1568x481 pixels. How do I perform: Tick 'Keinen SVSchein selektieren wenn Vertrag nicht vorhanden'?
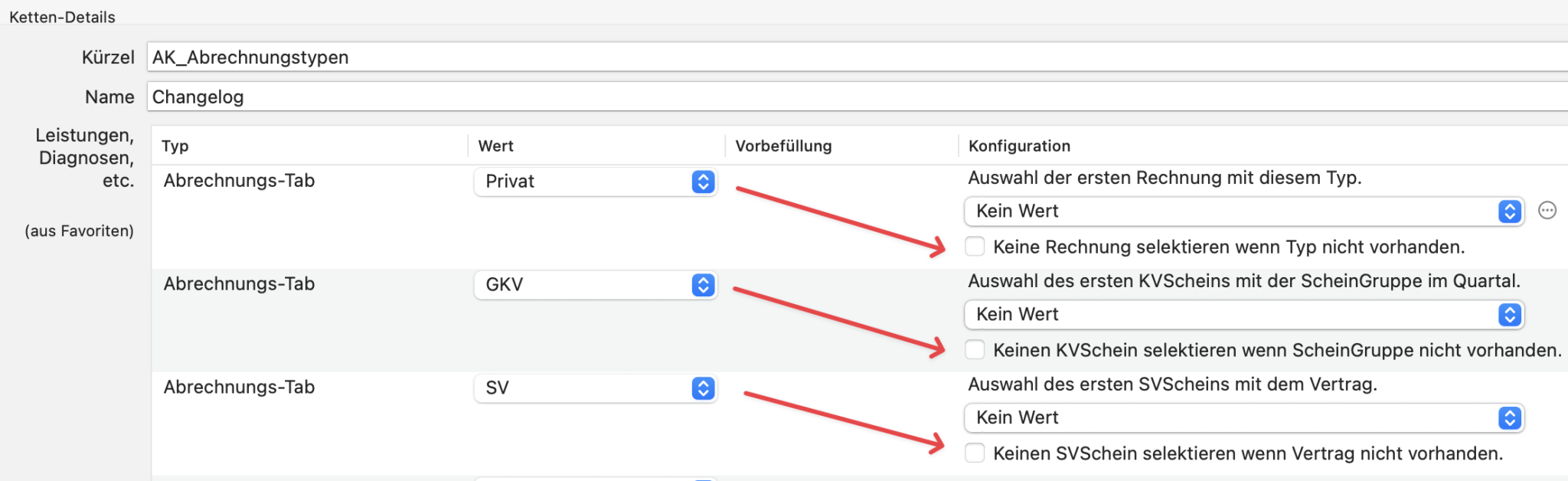pyautogui.click(x=975, y=453)
